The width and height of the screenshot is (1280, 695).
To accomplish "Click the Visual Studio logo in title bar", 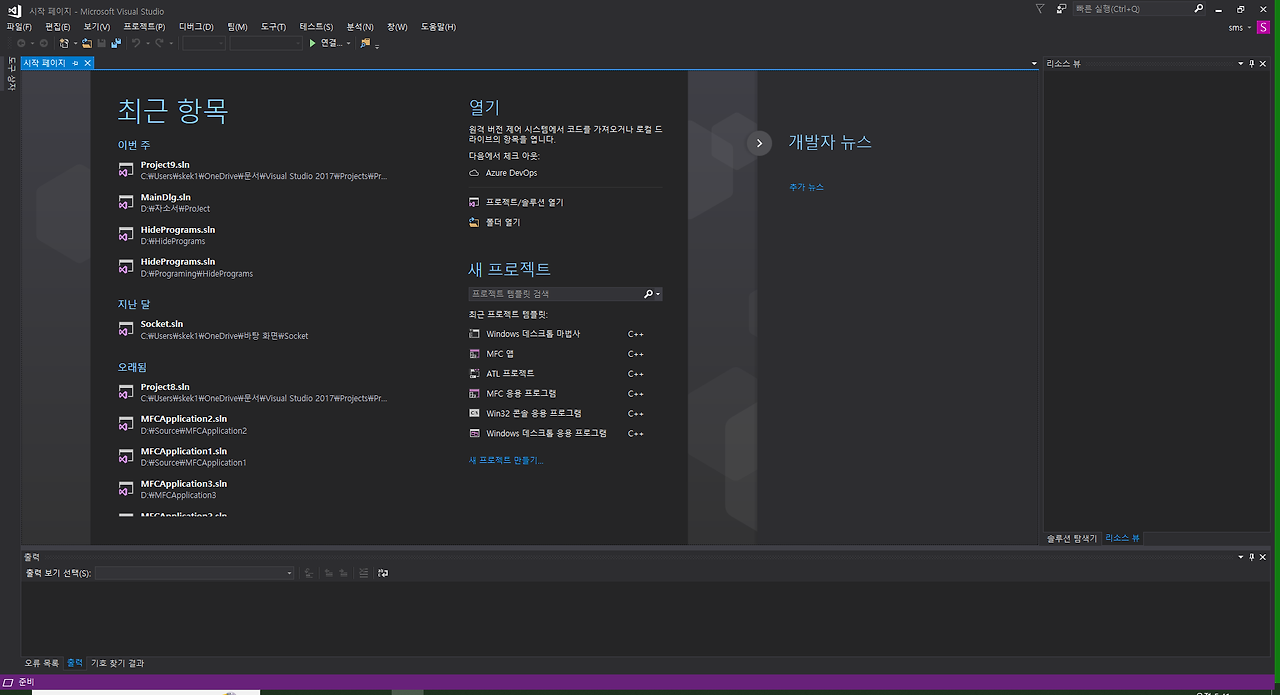I will coord(14,10).
